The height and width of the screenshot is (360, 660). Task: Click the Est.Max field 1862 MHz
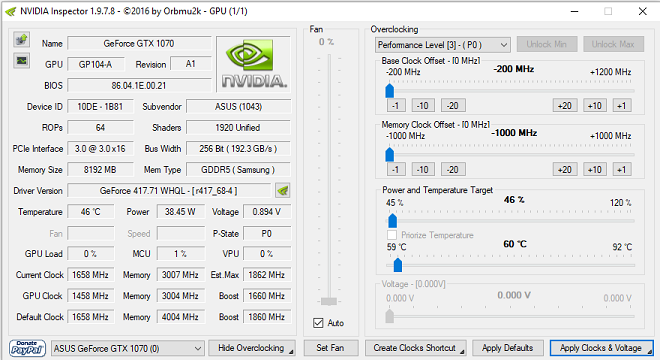click(267, 275)
